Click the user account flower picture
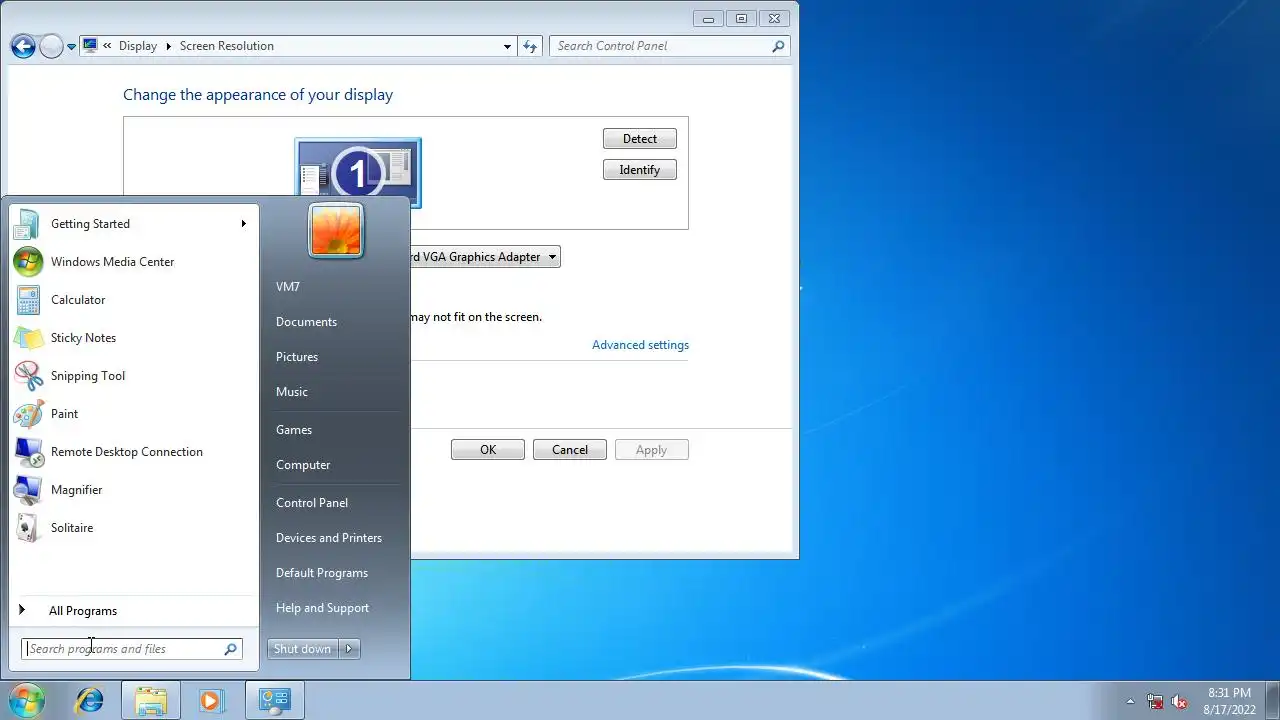The image size is (1280, 720). coord(336,231)
